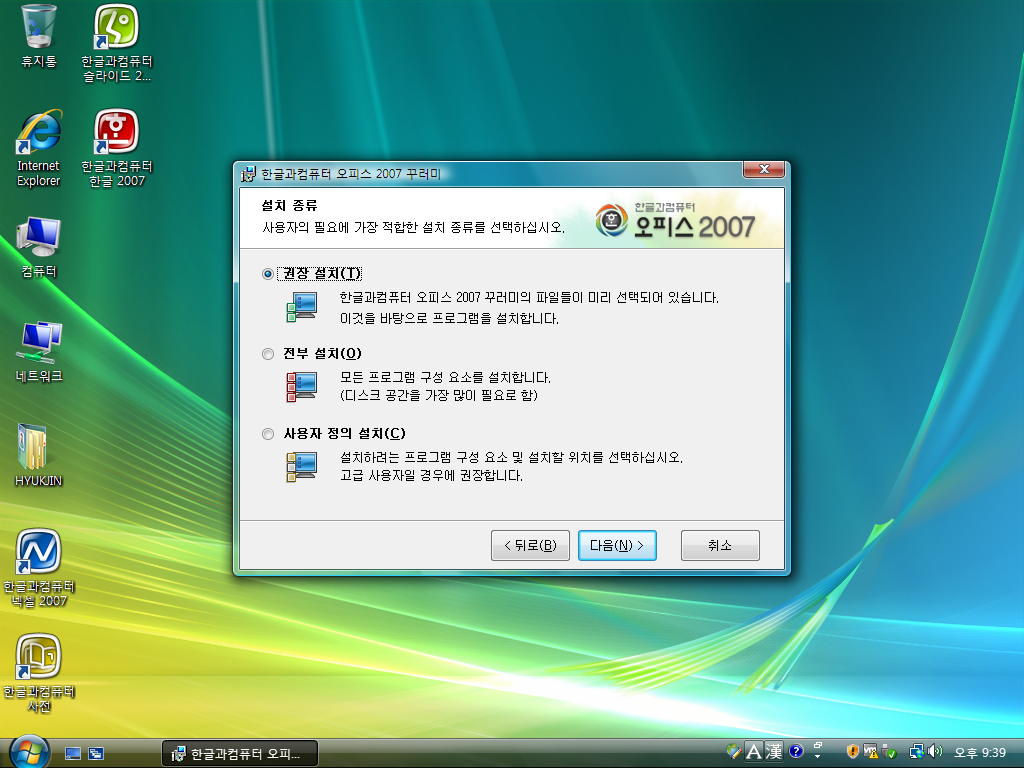Open 한글과컴퓨터 사전 desktop shortcut

[x=39, y=673]
